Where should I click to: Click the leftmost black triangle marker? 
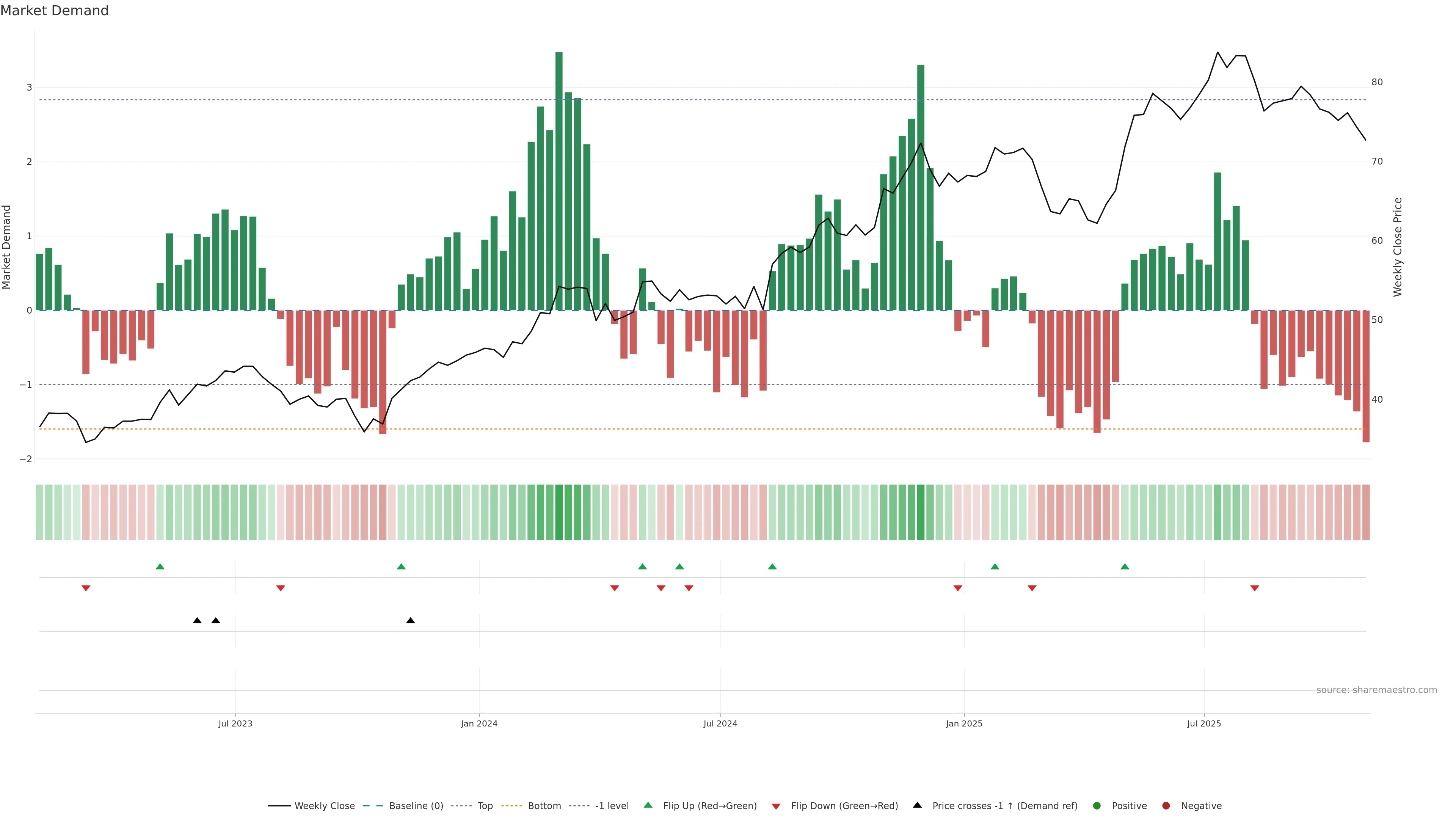coord(197,621)
